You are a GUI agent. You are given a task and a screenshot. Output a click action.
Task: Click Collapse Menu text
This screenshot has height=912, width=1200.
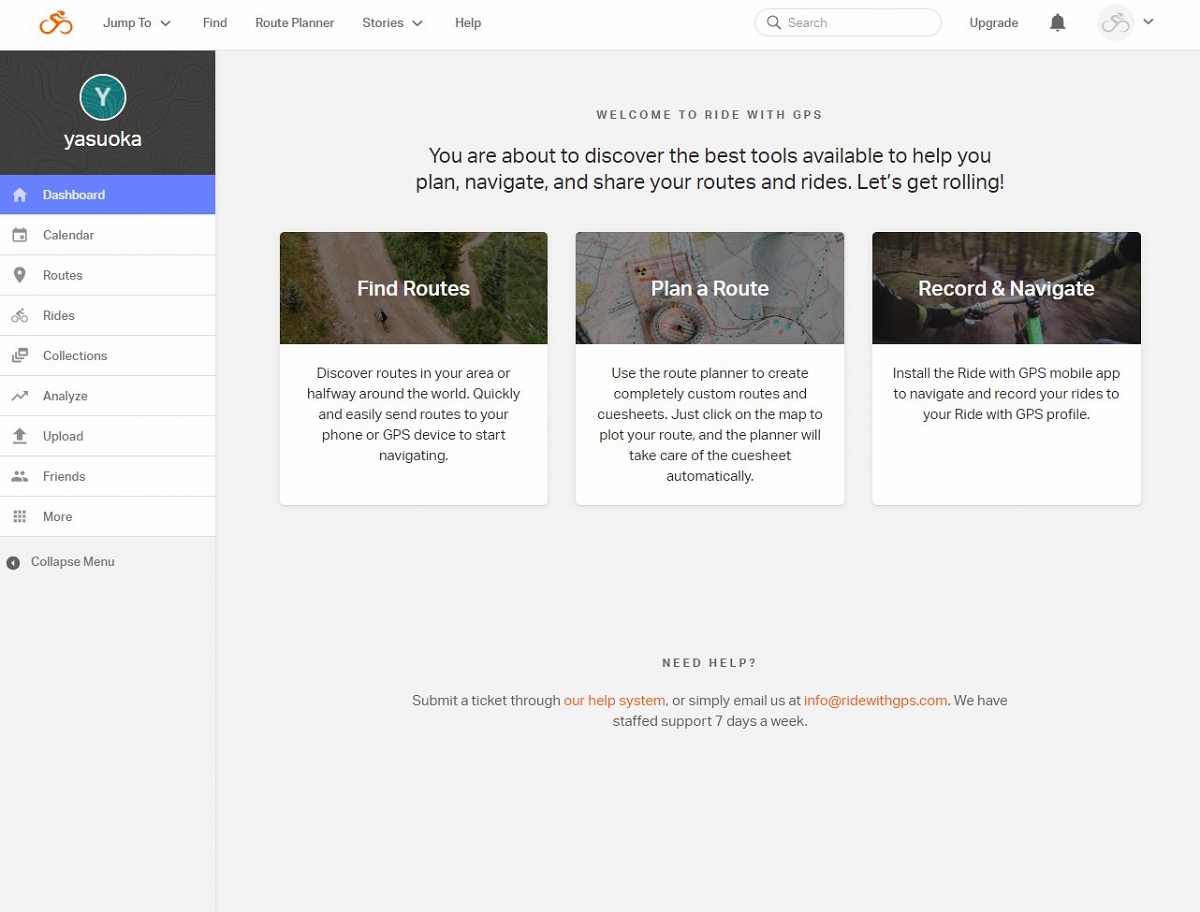73,562
